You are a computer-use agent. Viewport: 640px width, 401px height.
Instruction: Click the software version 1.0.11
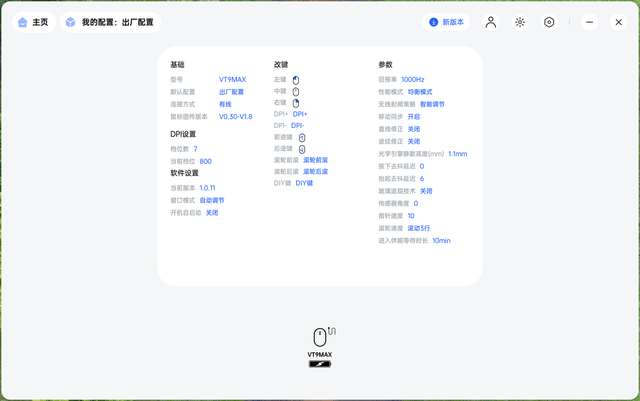coord(207,188)
